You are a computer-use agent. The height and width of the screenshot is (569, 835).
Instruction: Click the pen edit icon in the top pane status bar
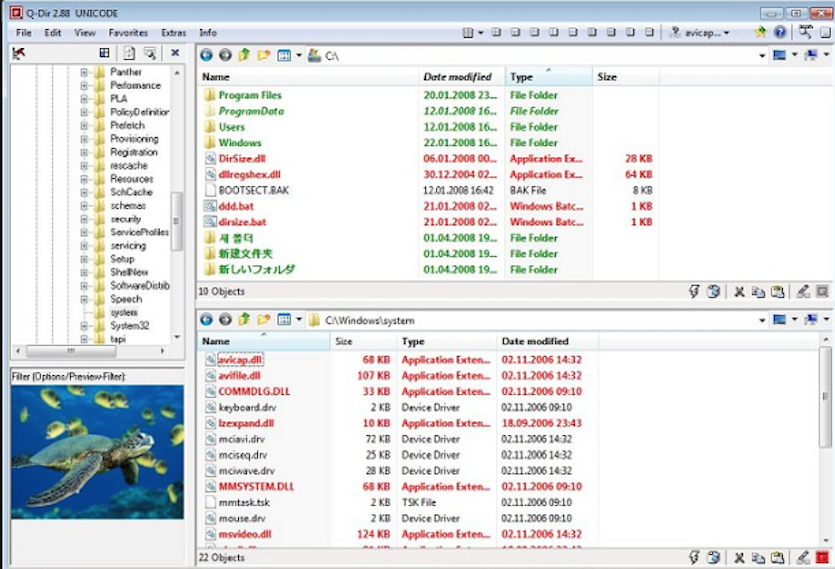click(803, 291)
